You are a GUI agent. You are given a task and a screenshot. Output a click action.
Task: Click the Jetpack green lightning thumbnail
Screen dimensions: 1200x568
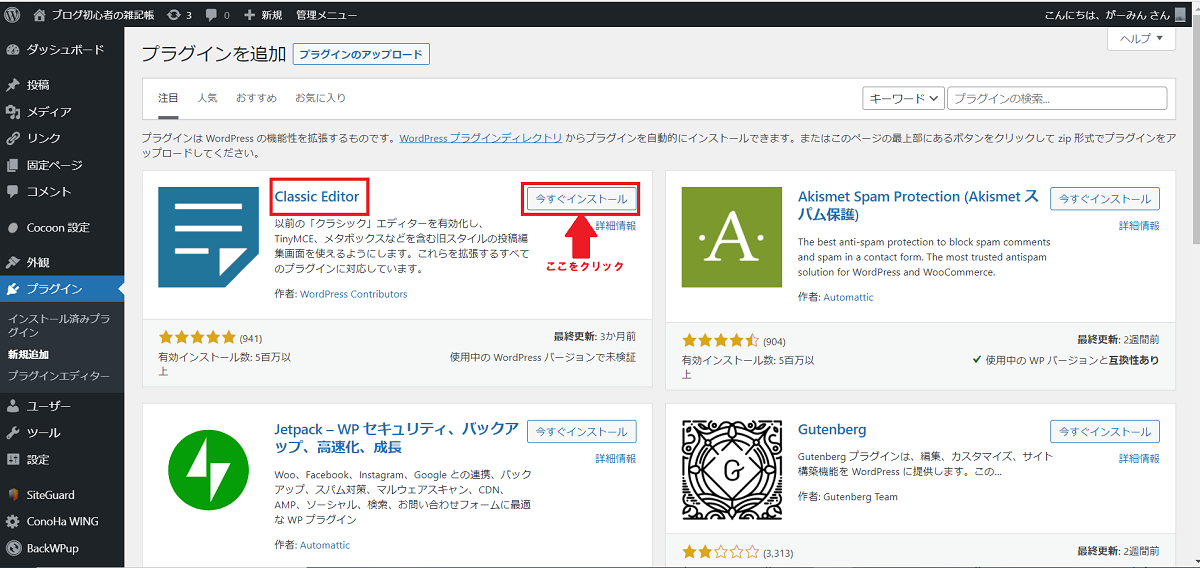[x=208, y=472]
